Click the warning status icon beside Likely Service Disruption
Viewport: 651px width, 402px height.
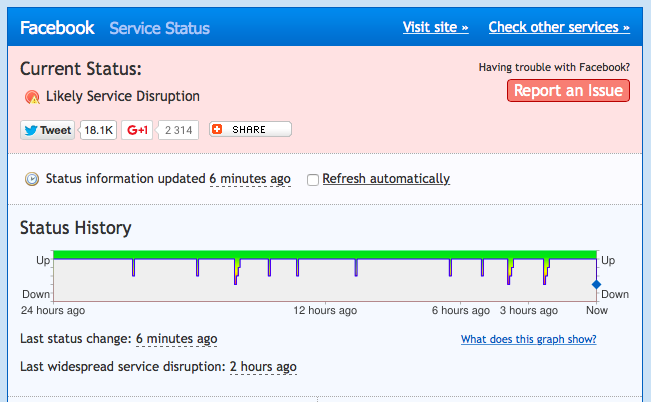pos(32,97)
